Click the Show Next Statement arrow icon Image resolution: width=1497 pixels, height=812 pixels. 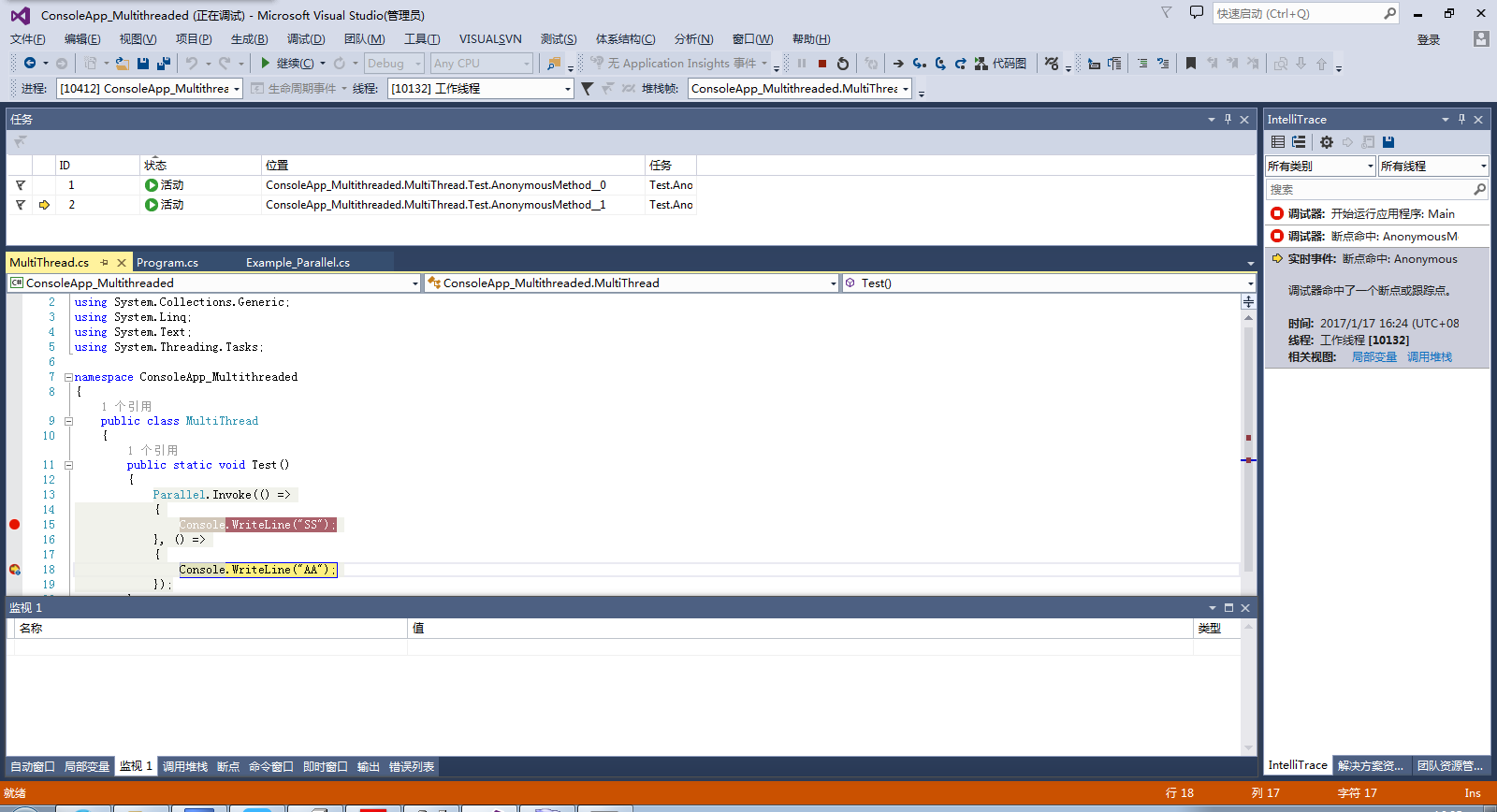898,63
